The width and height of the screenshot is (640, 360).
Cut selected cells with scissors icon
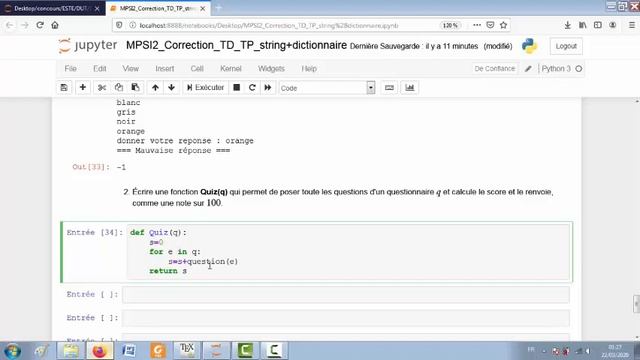(102, 88)
